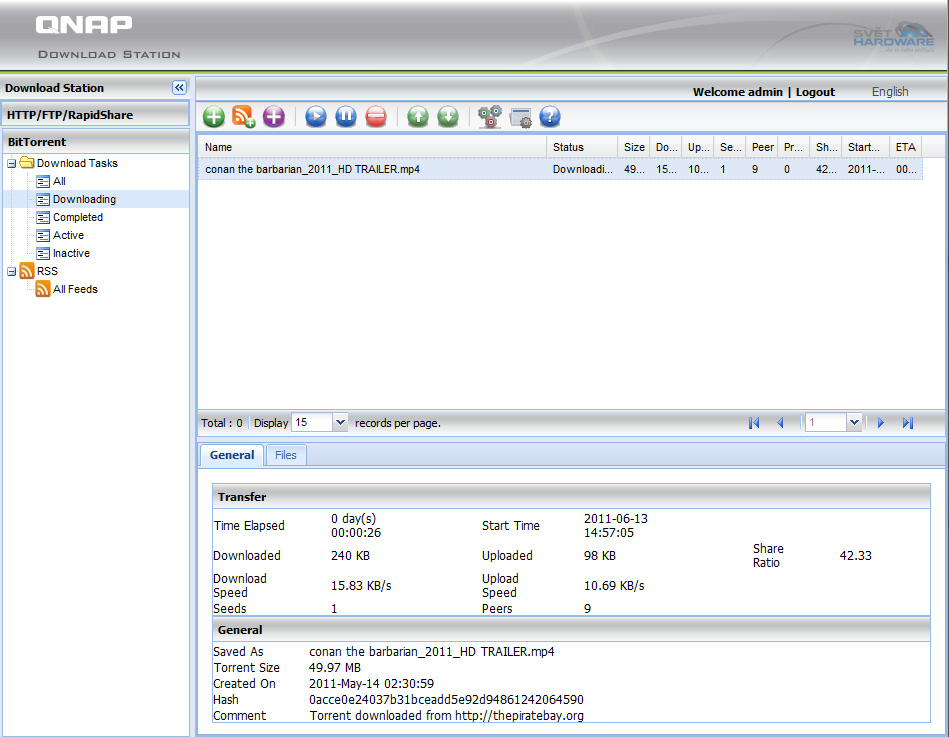This screenshot has width=949, height=737.
Task: Select the Completed tasks filter
Action: point(77,217)
